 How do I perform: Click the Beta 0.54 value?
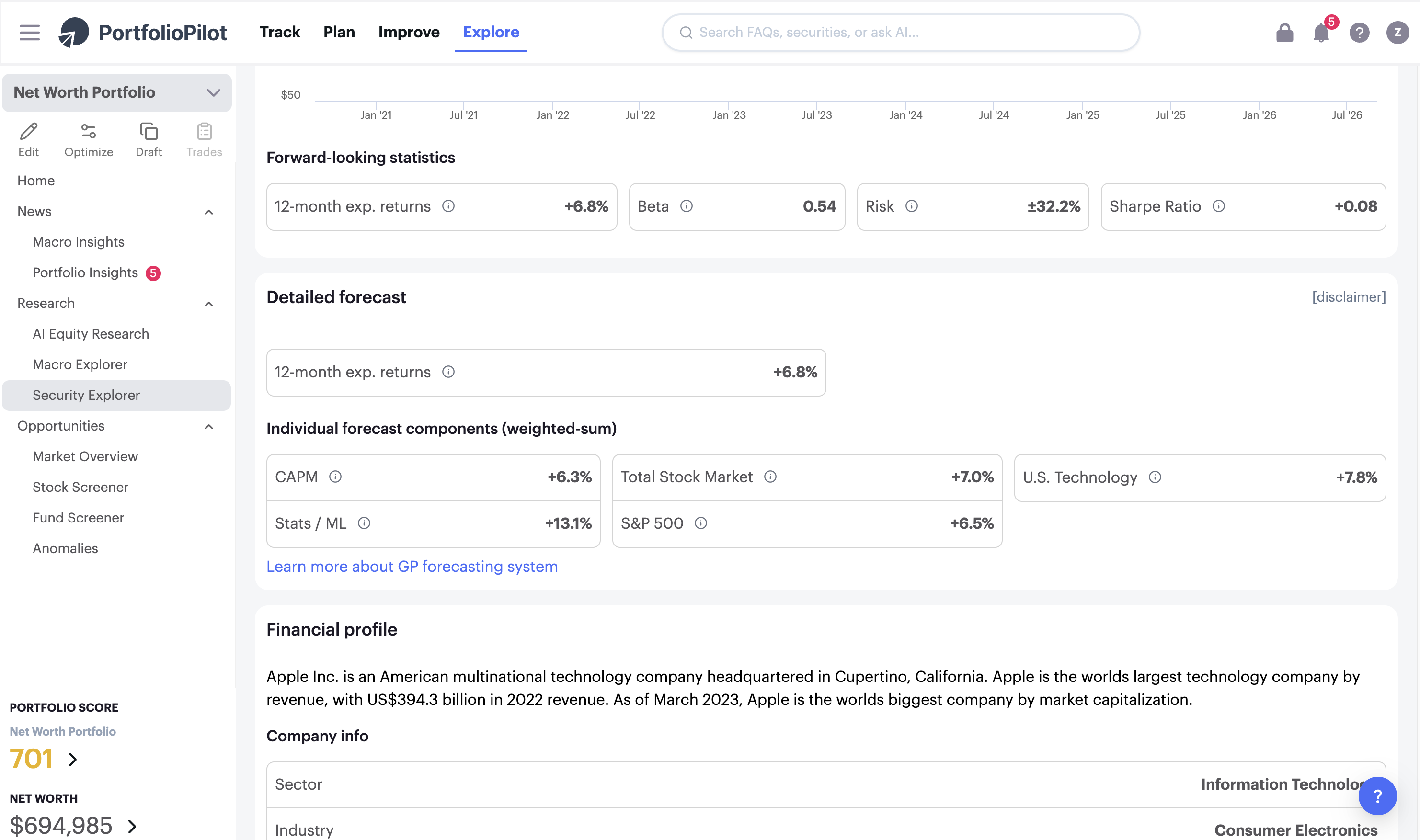(x=819, y=206)
